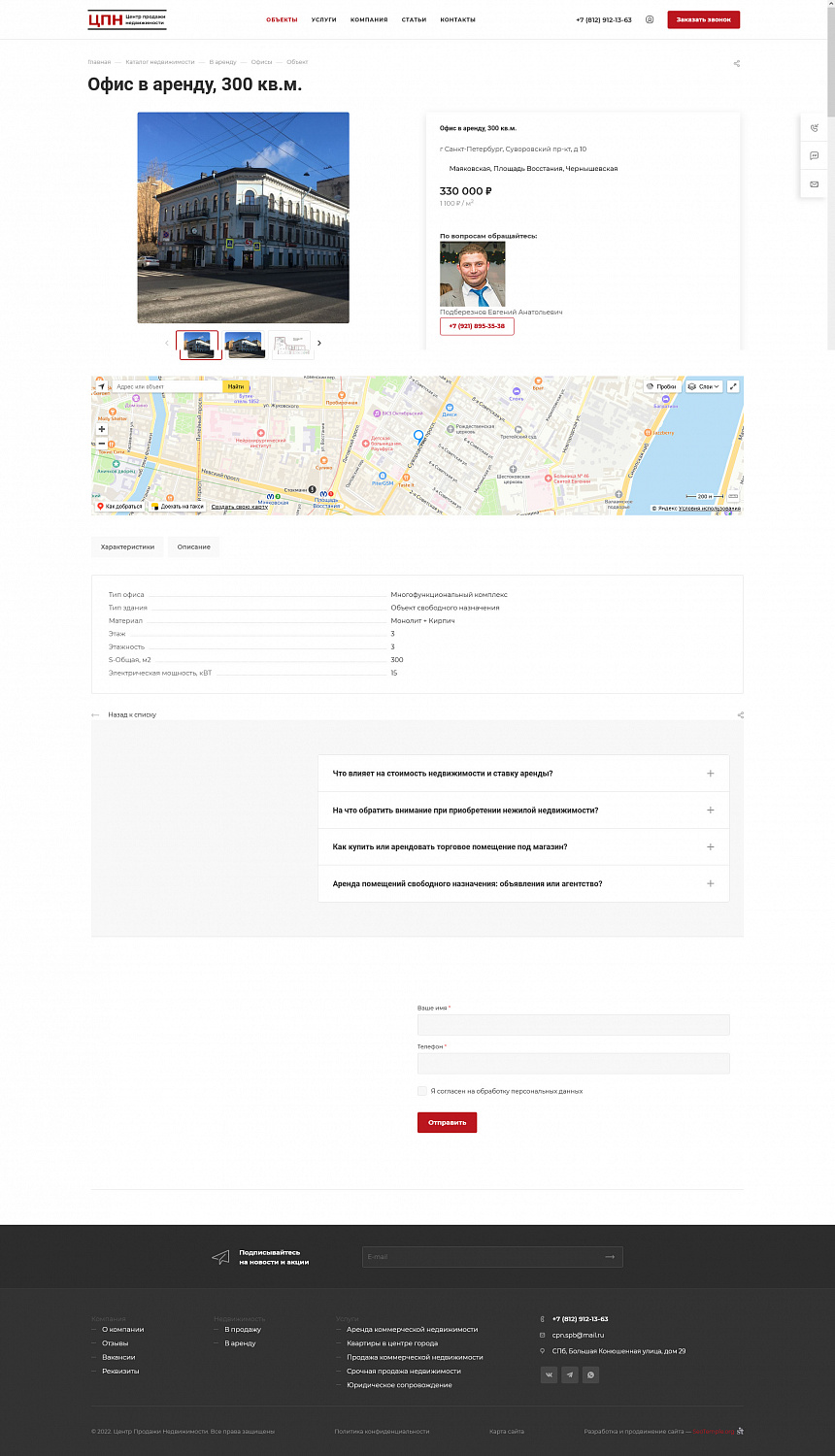The image size is (835, 1456).
Task: Open Политика конфиденциальности link
Action: coord(382,1432)
